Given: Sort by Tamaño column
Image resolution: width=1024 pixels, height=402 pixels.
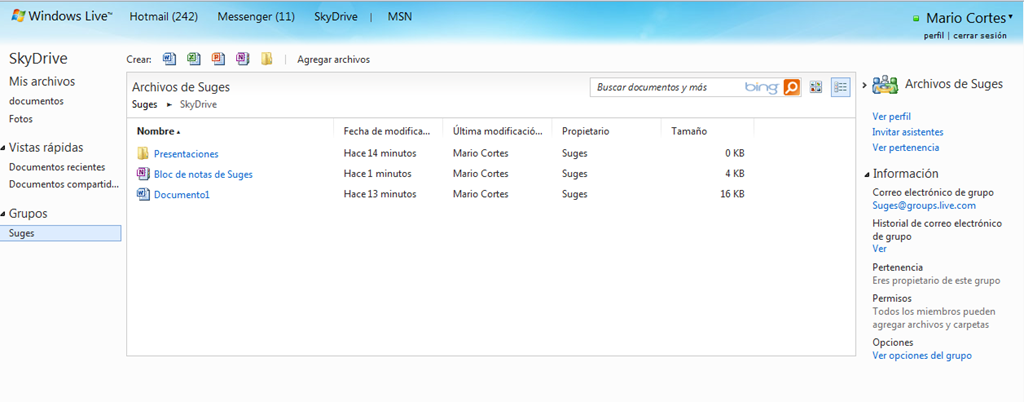Looking at the screenshot, I should tap(689, 131).
